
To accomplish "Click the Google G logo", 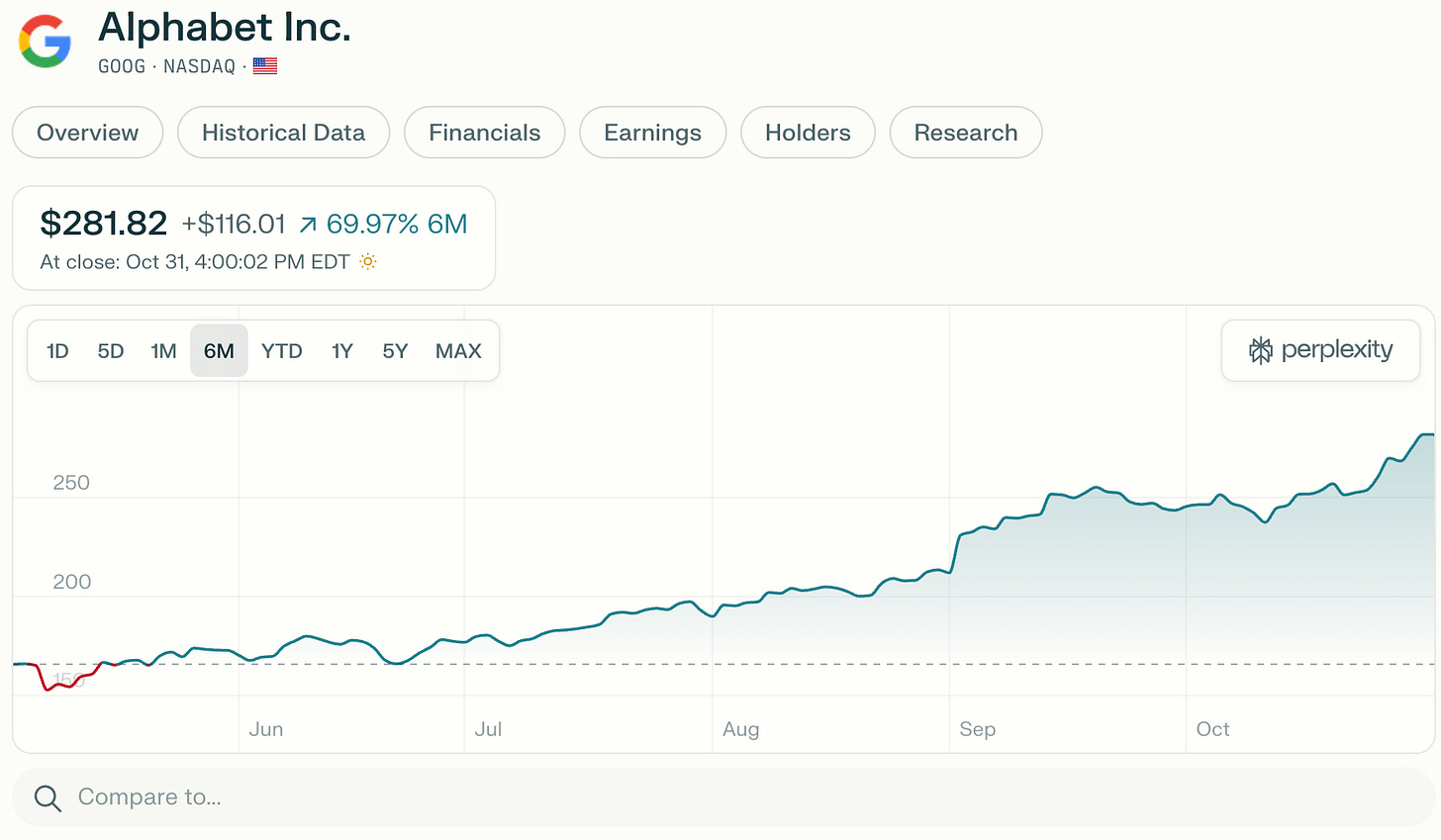I will tap(46, 42).
